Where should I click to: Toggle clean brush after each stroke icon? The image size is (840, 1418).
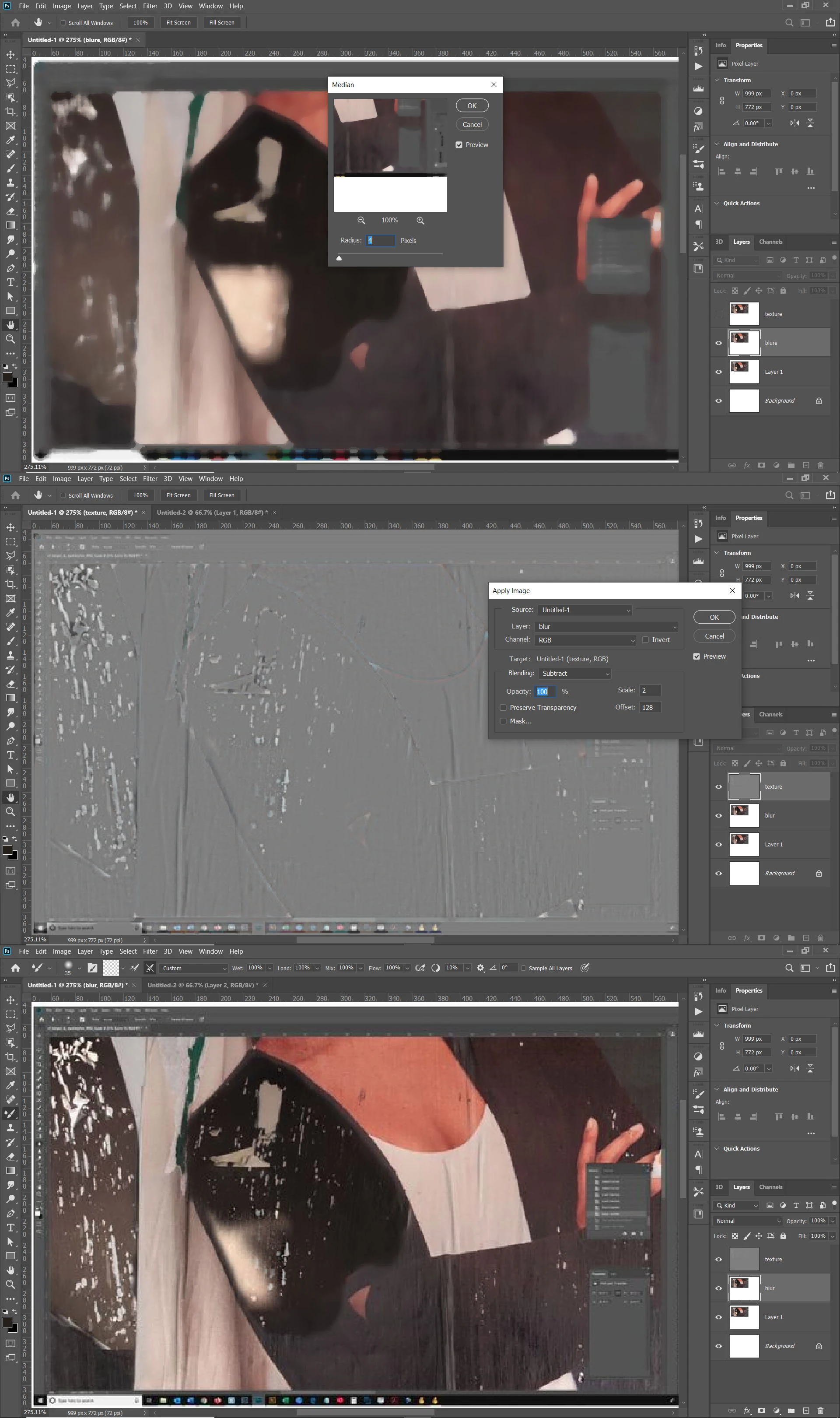tap(150, 968)
